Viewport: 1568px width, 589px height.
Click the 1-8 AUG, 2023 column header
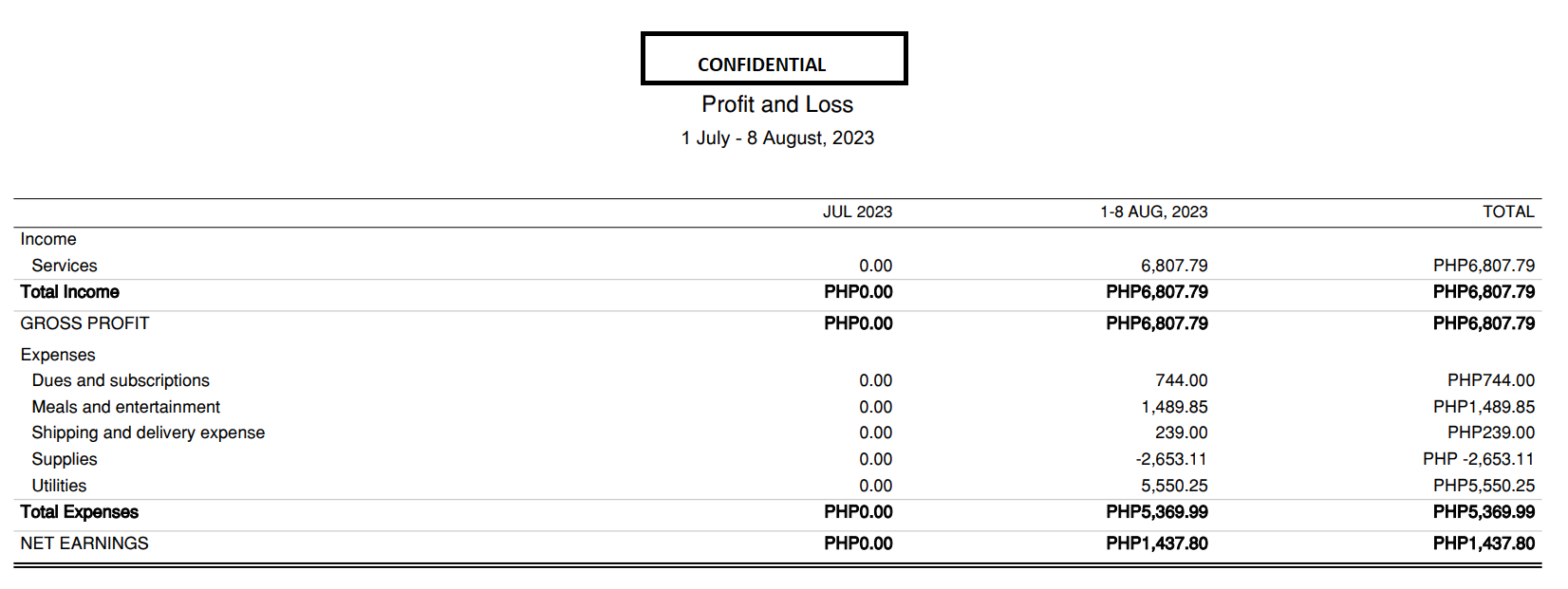point(1153,212)
